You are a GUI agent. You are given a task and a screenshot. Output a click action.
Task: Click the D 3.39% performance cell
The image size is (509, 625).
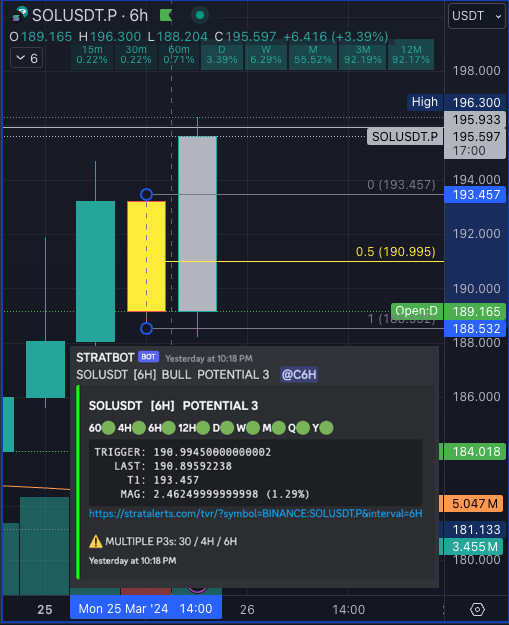click(222, 55)
